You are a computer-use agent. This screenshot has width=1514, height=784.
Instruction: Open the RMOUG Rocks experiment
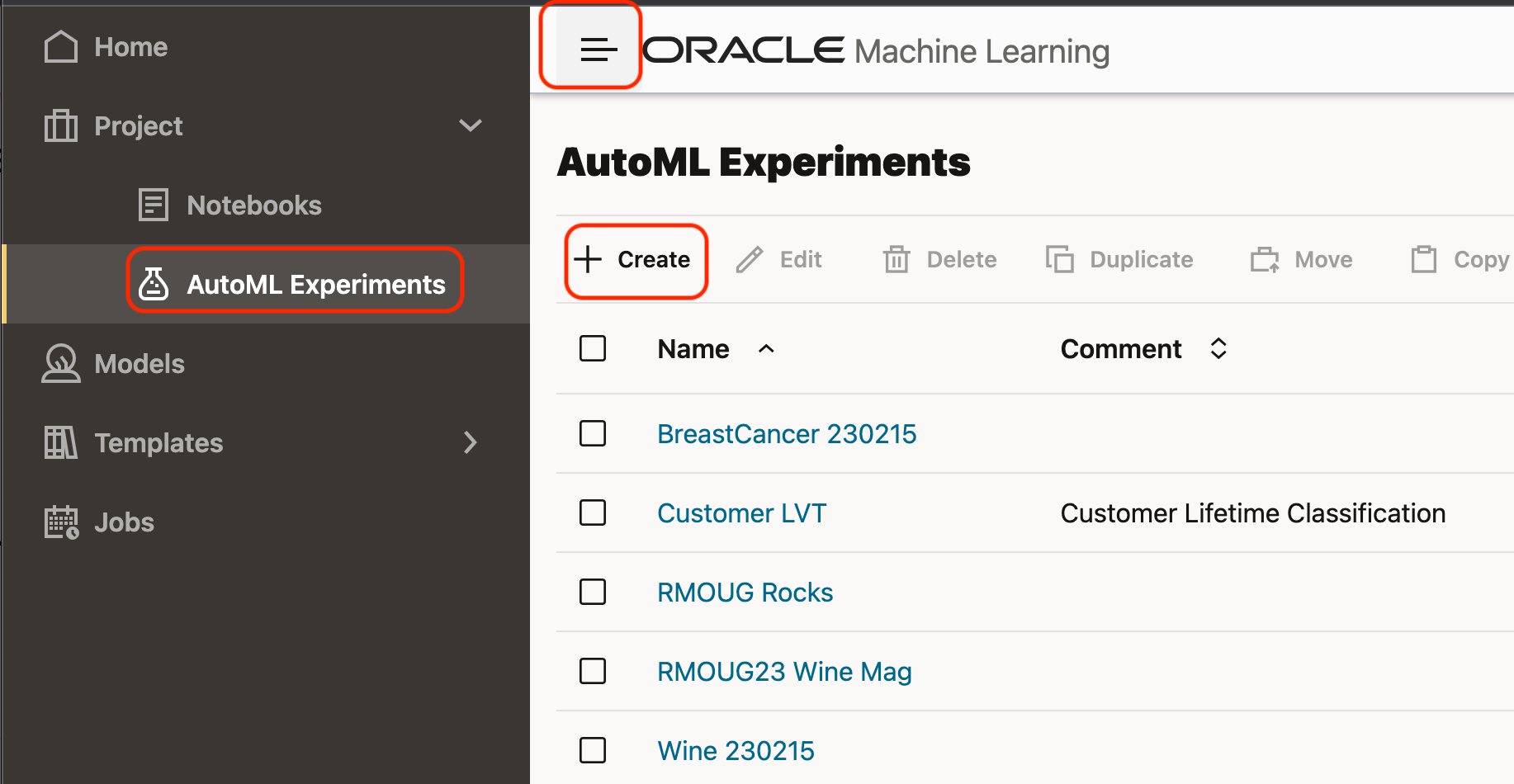point(744,592)
